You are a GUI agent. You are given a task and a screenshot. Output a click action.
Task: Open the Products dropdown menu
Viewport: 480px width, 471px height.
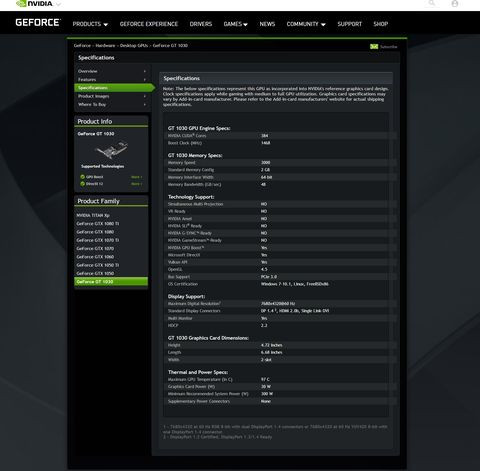coord(90,24)
